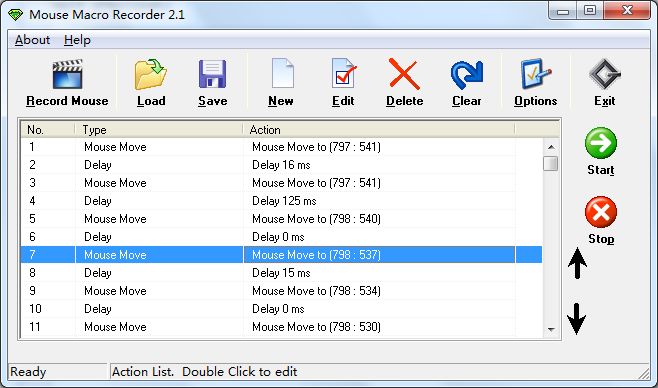Select the Delay 125 ms row
The height and width of the screenshot is (388, 658).
[x=281, y=201]
